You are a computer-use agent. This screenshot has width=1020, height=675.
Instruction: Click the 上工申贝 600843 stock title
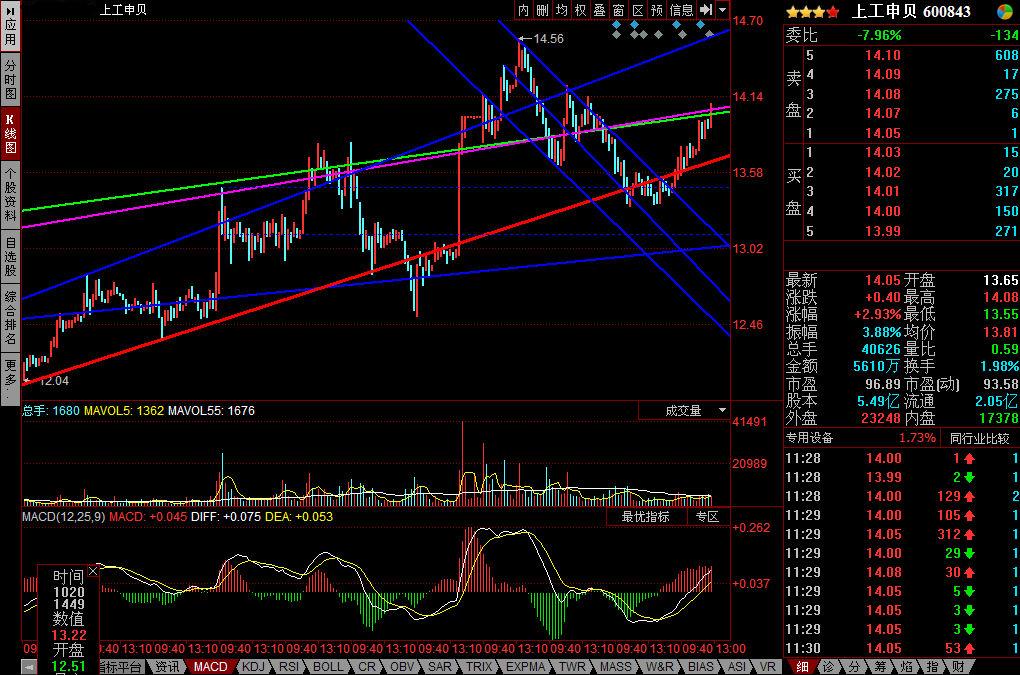click(x=911, y=11)
